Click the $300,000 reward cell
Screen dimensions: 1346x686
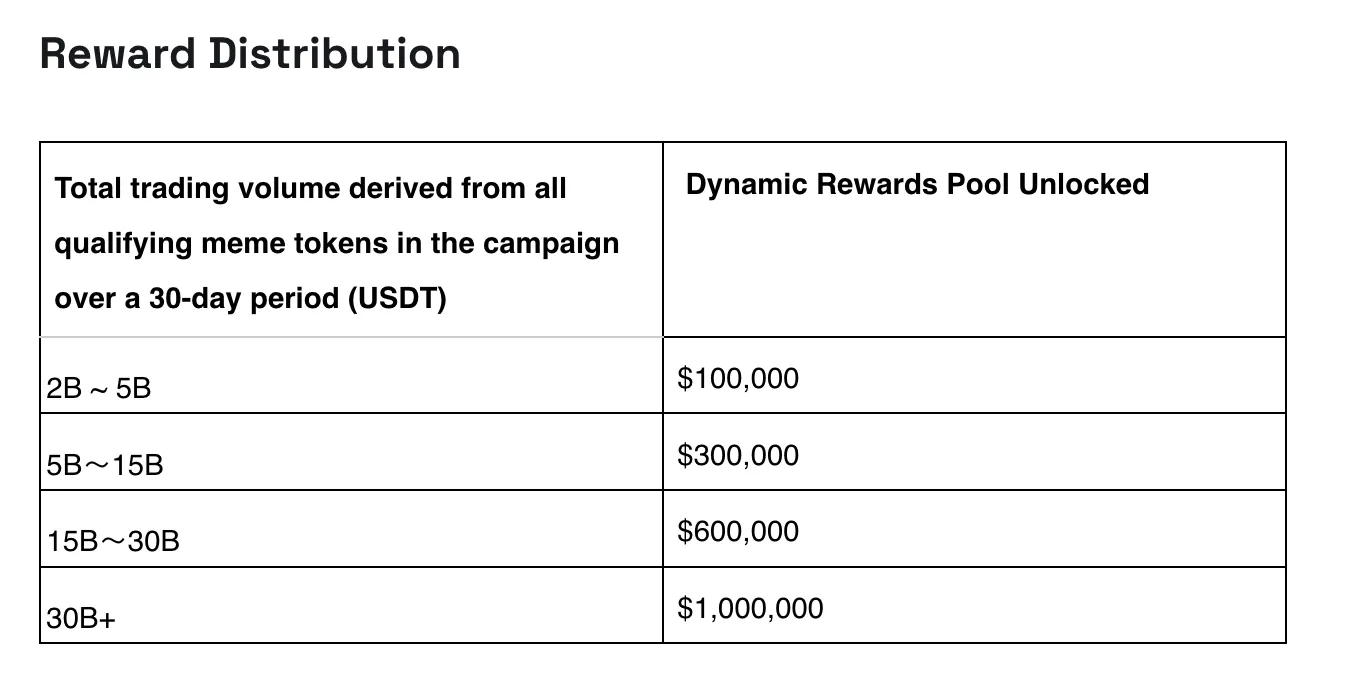(974, 452)
